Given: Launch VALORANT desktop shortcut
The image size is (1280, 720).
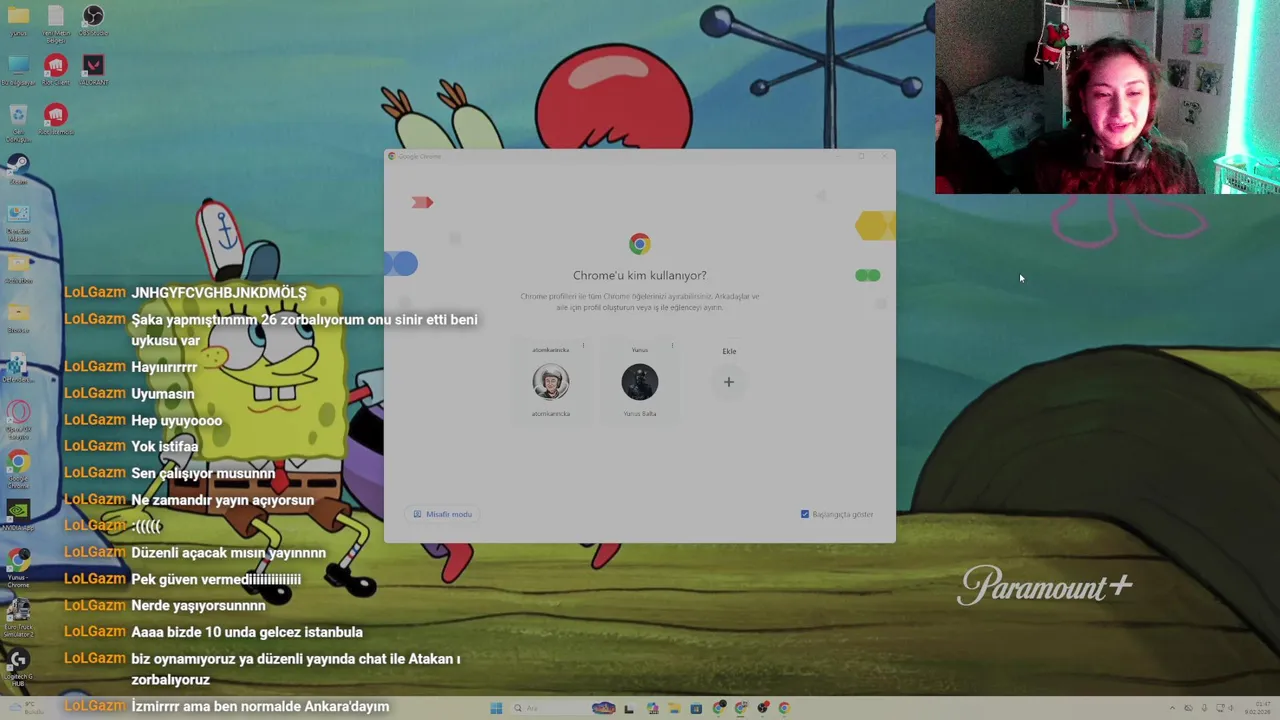Looking at the screenshot, I should 93,69.
